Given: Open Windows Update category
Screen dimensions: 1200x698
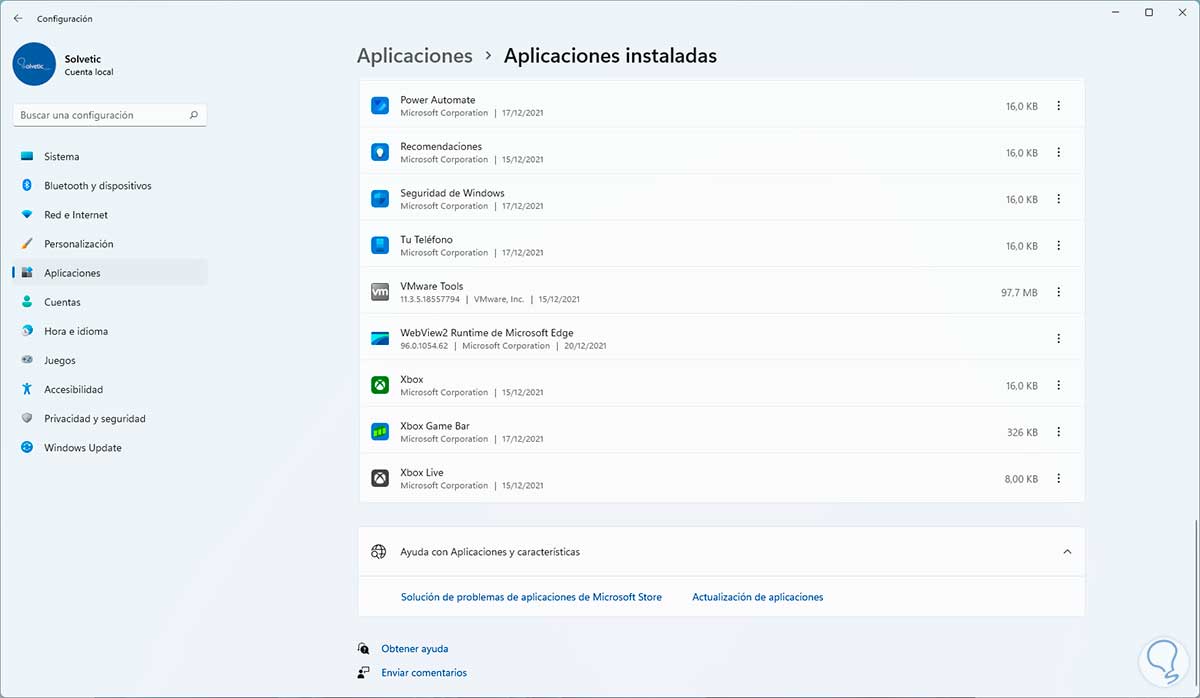Looking at the screenshot, I should [x=110, y=448].
